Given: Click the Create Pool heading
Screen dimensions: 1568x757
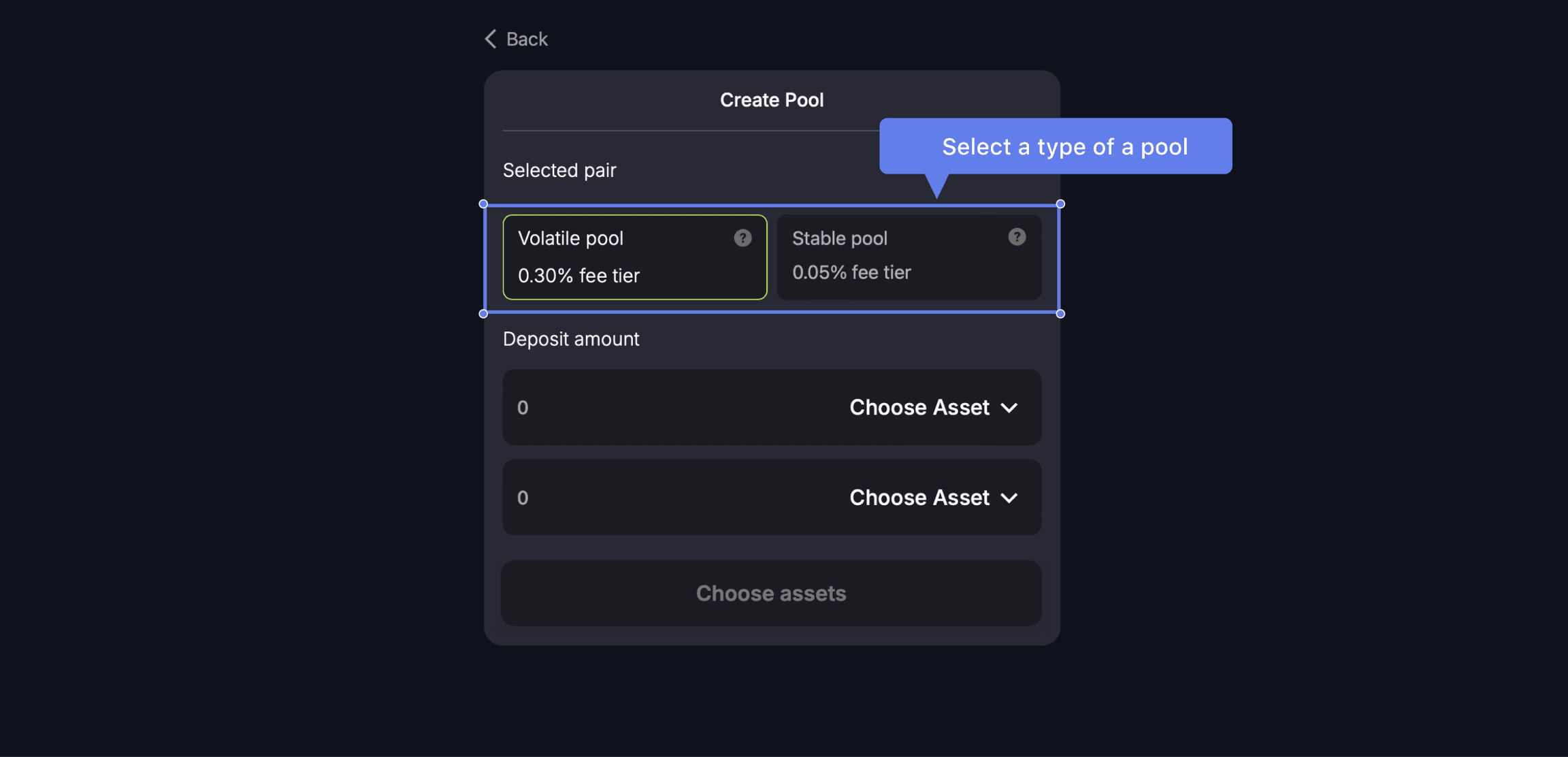Looking at the screenshot, I should 772,99.
